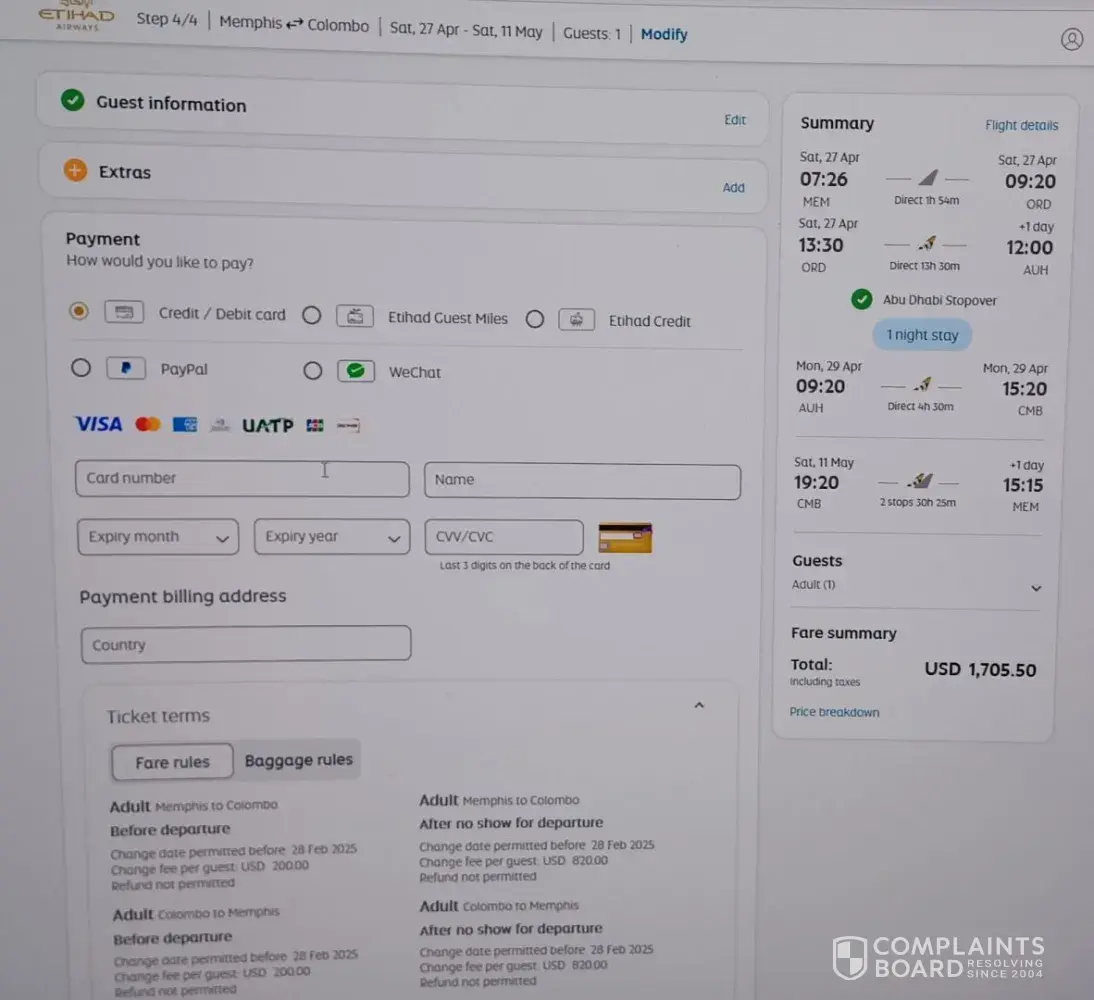
Task: Select Etihad Guest Miles radio button
Action: [x=312, y=315]
